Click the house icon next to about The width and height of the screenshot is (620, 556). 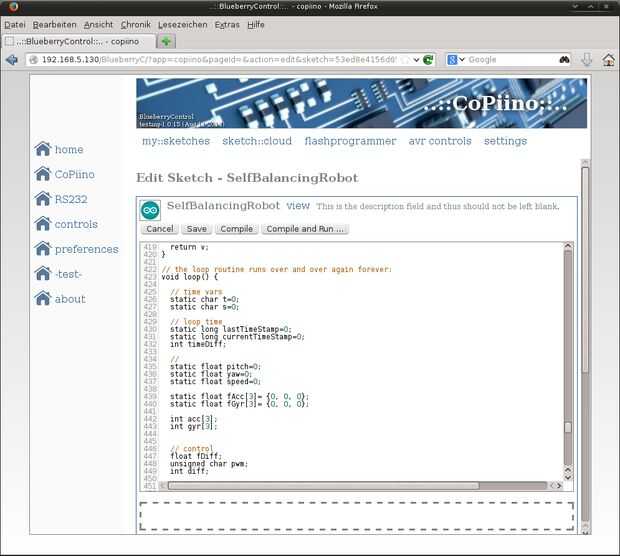(43, 299)
